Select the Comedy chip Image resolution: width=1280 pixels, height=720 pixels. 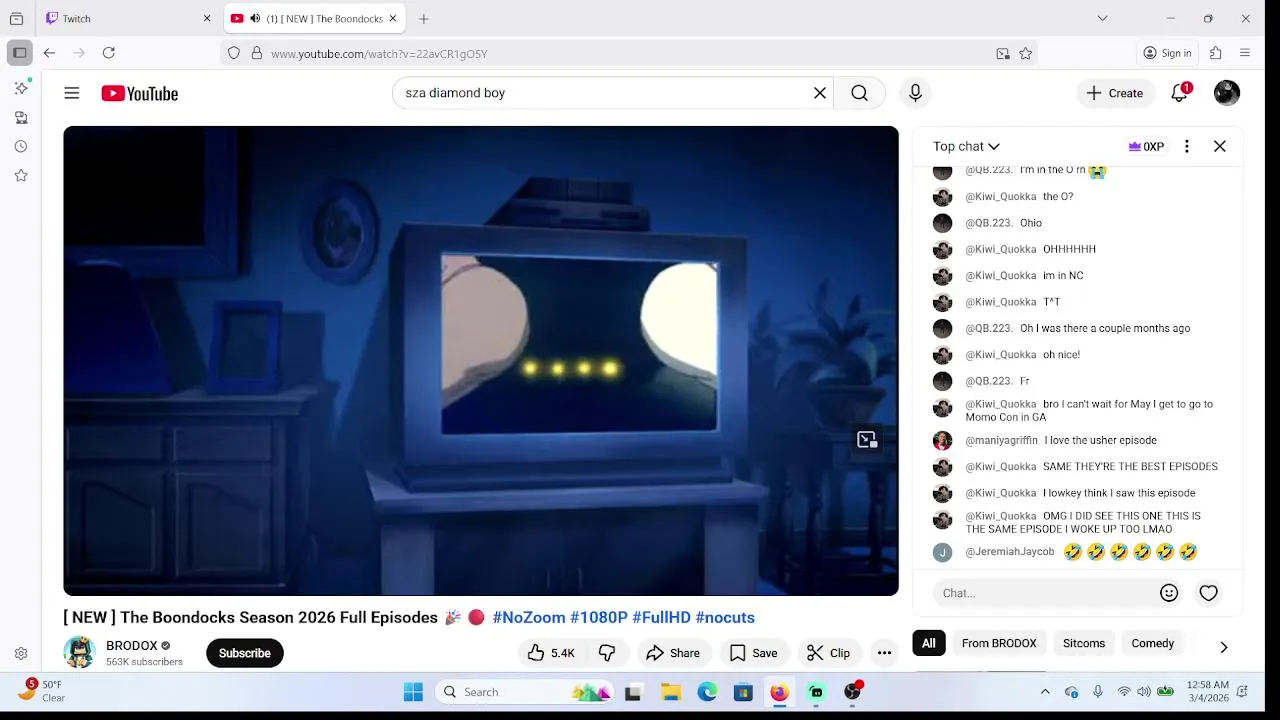coord(1153,643)
